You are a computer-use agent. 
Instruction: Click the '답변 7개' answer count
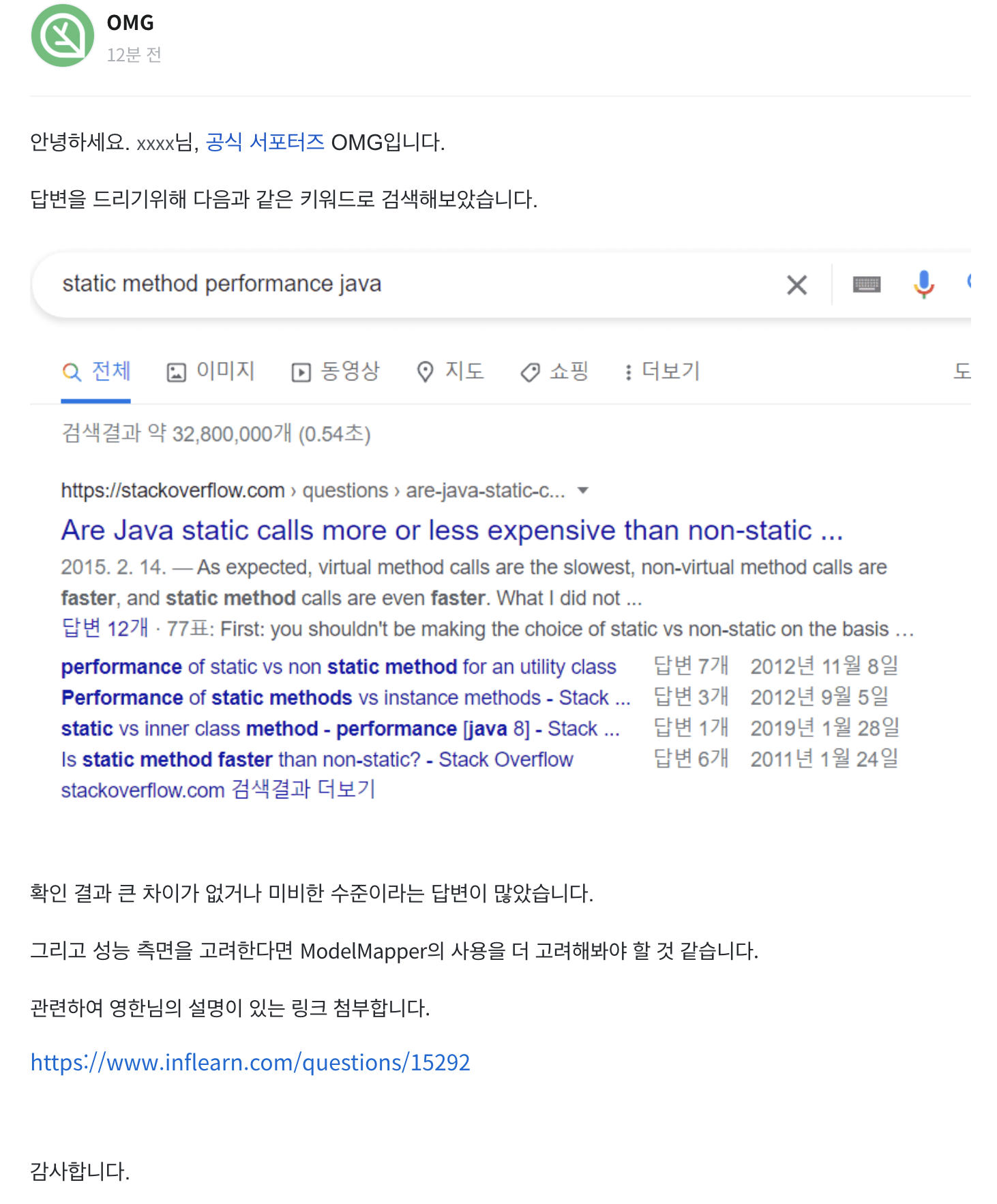pyautogui.click(x=691, y=665)
